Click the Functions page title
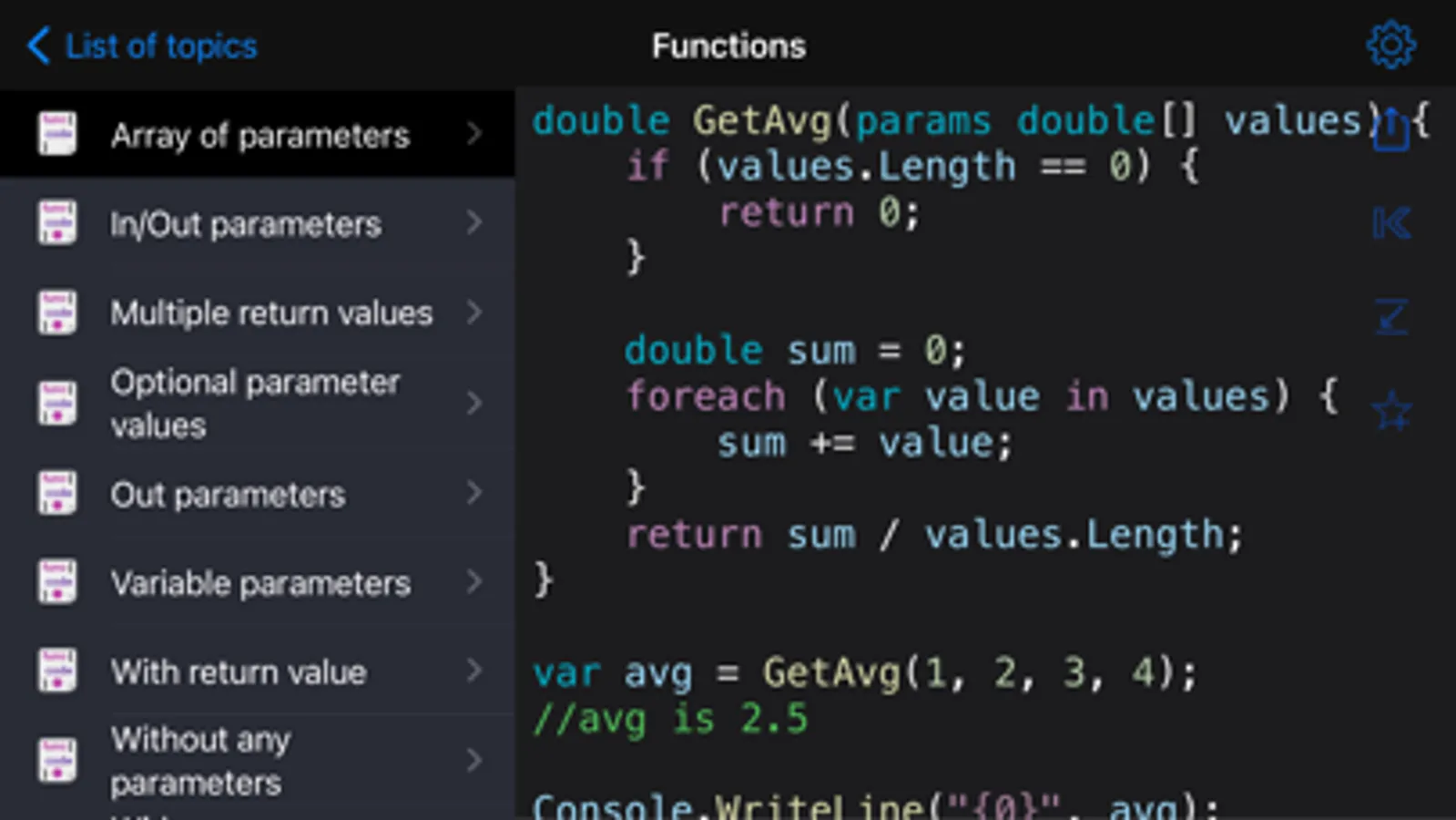The width and height of the screenshot is (1456, 820). [x=728, y=46]
